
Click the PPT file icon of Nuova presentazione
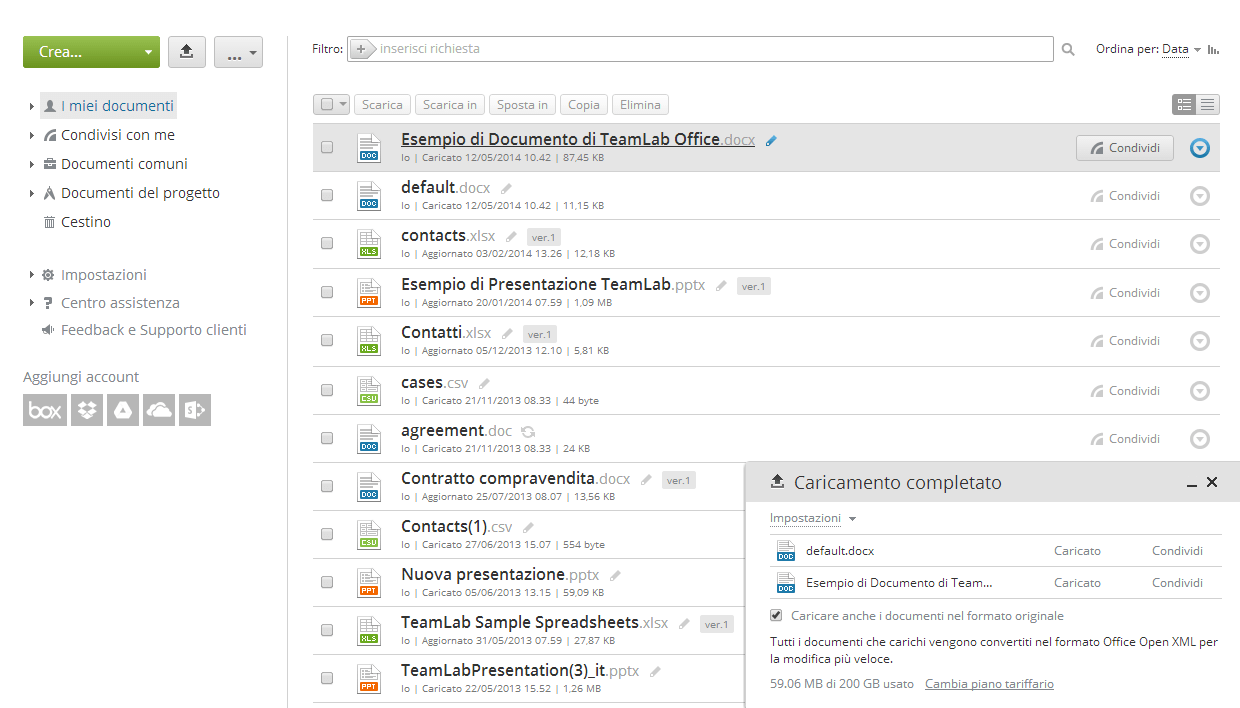coord(369,583)
